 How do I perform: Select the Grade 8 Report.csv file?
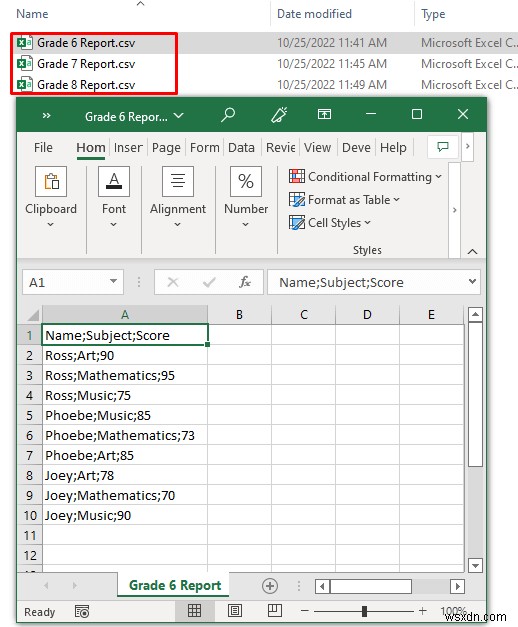tap(86, 85)
